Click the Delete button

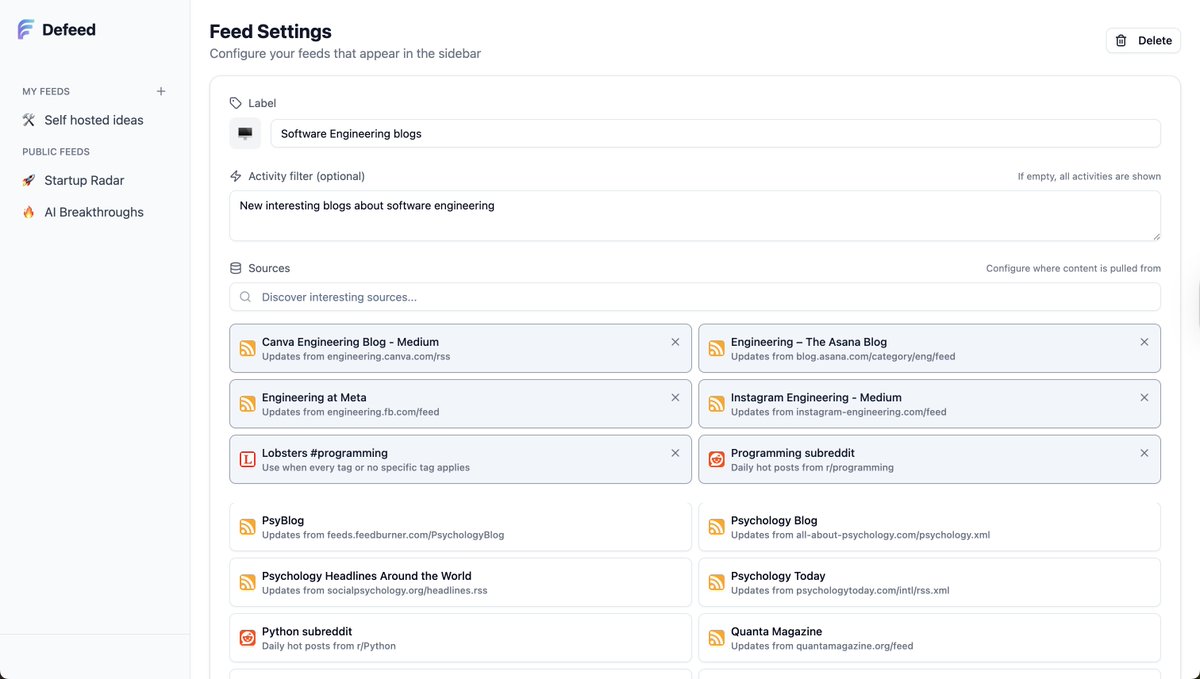coord(1143,41)
